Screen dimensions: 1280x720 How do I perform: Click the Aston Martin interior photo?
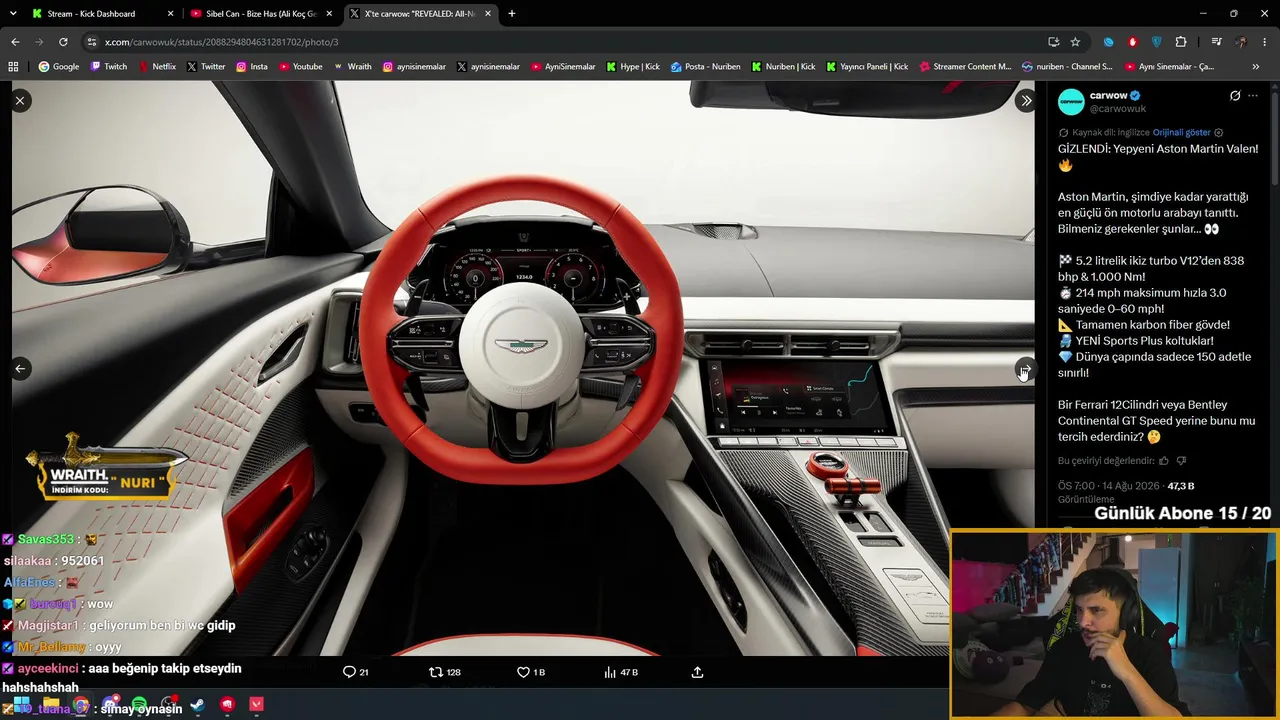click(x=523, y=368)
